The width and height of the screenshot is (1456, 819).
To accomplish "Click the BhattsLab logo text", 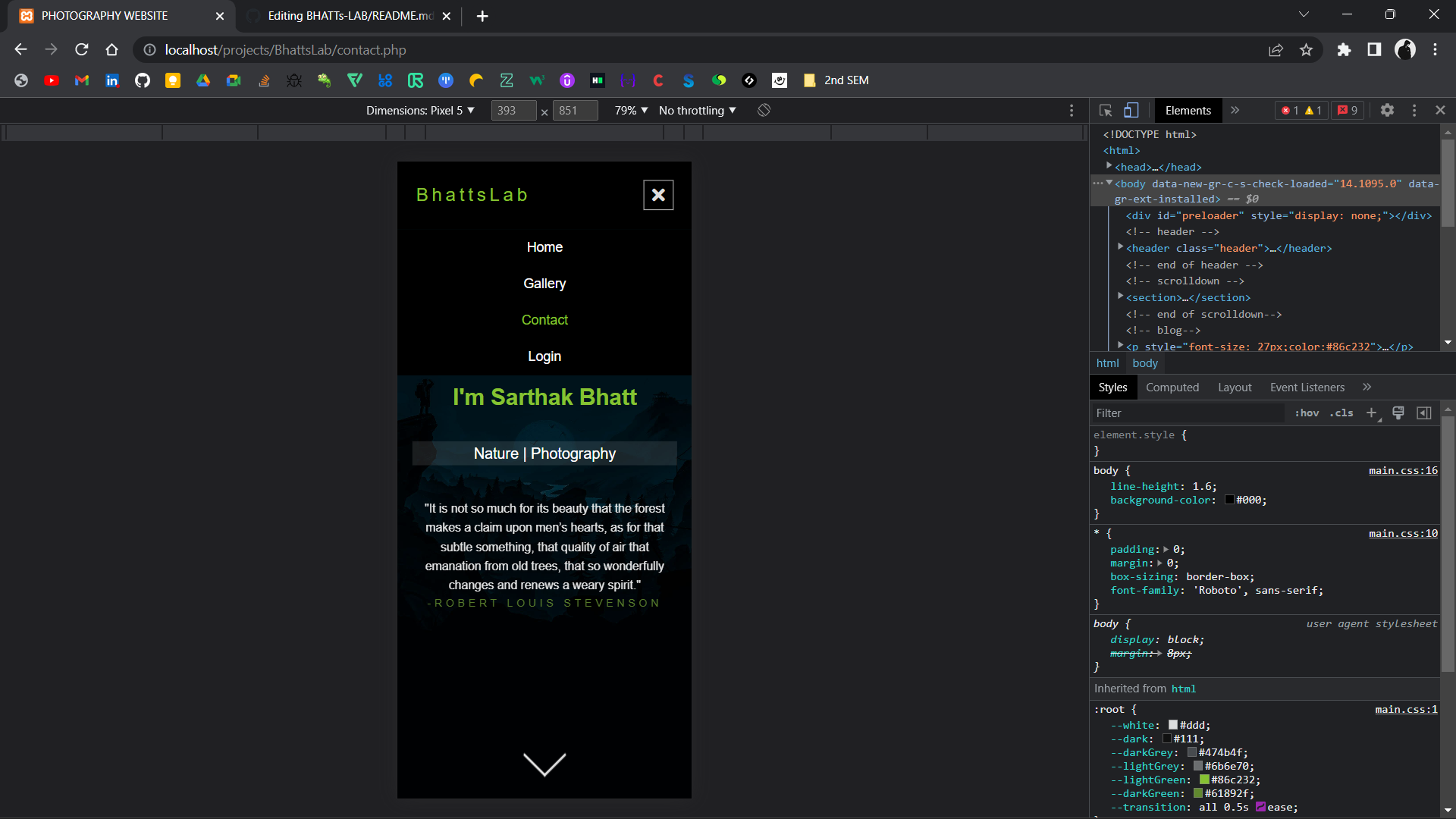I will (x=472, y=195).
